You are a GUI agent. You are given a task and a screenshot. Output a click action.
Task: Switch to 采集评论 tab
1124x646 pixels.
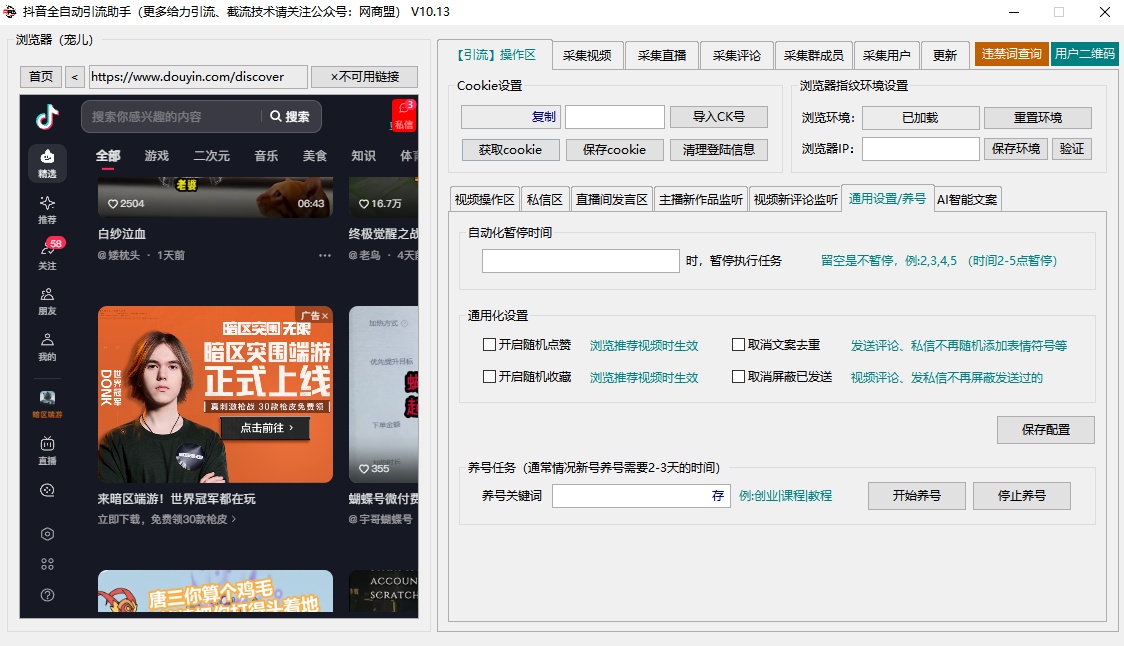(737, 55)
